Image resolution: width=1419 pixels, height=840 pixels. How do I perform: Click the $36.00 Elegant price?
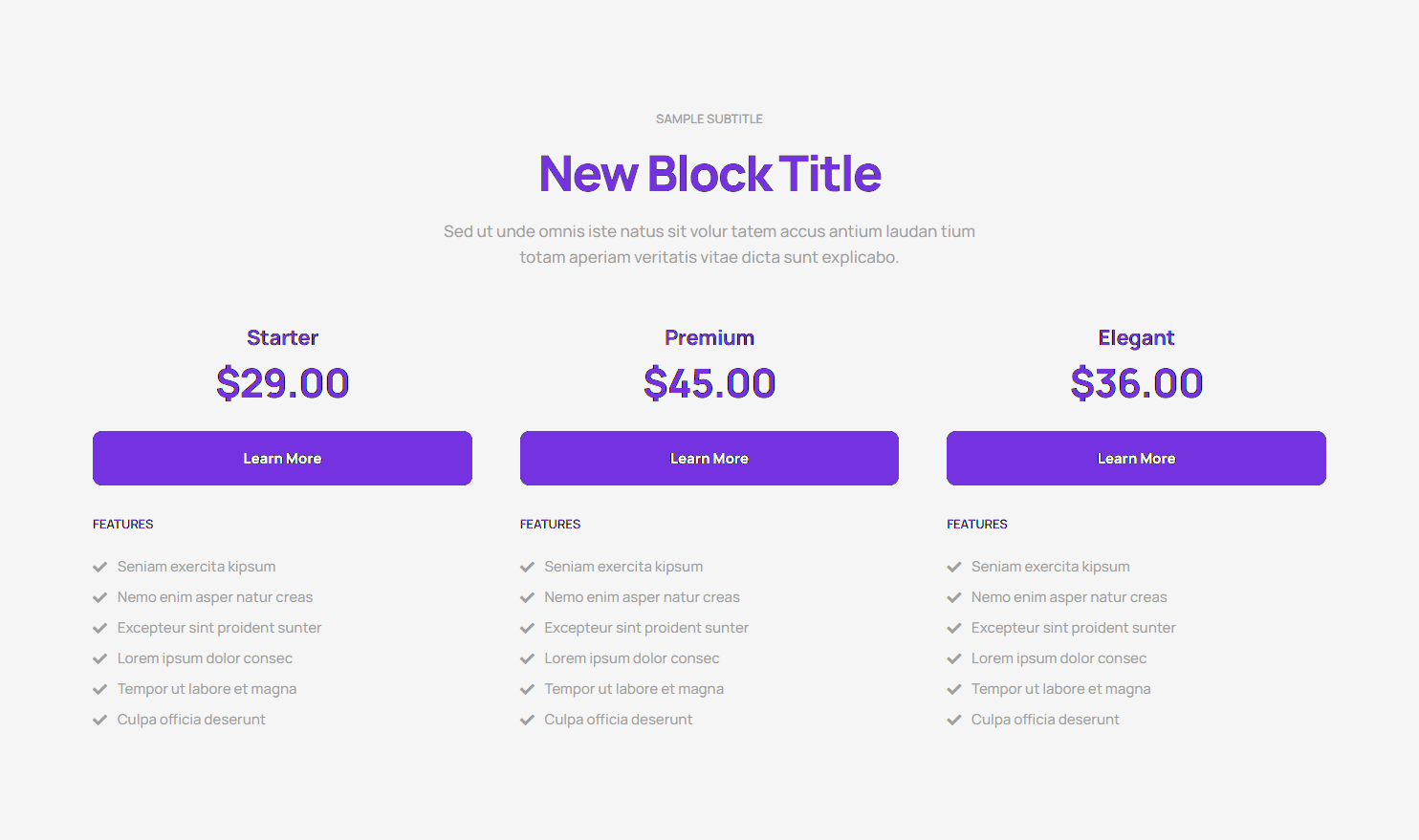pos(1136,383)
